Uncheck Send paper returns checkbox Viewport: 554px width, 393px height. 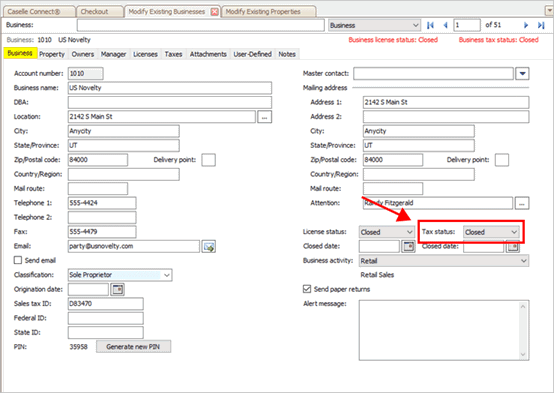coord(307,289)
